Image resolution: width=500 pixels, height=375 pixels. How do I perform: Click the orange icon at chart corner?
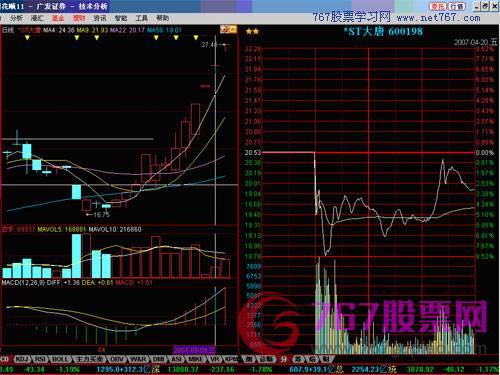(228, 30)
